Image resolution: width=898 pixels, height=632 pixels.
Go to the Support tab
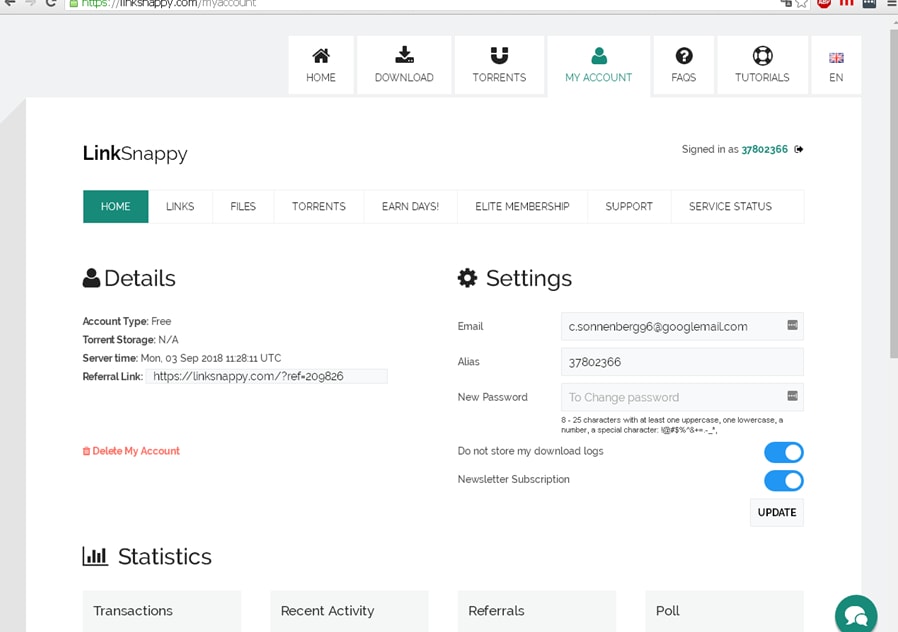click(x=629, y=207)
